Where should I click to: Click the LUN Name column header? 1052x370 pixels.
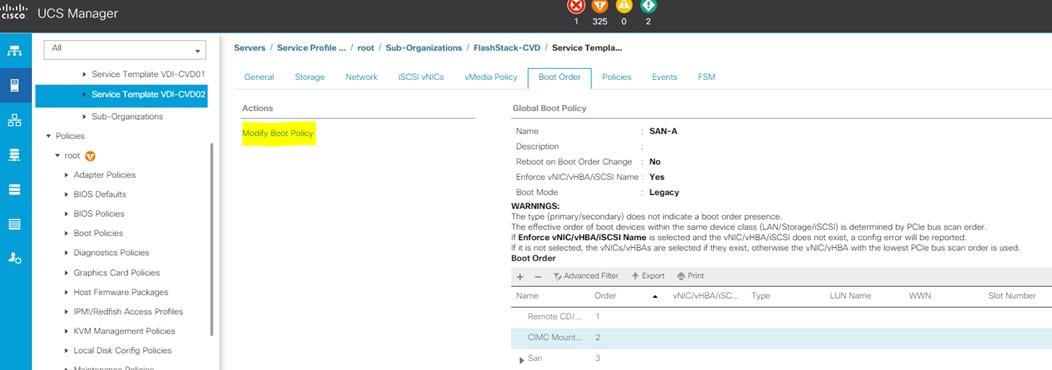pos(850,296)
